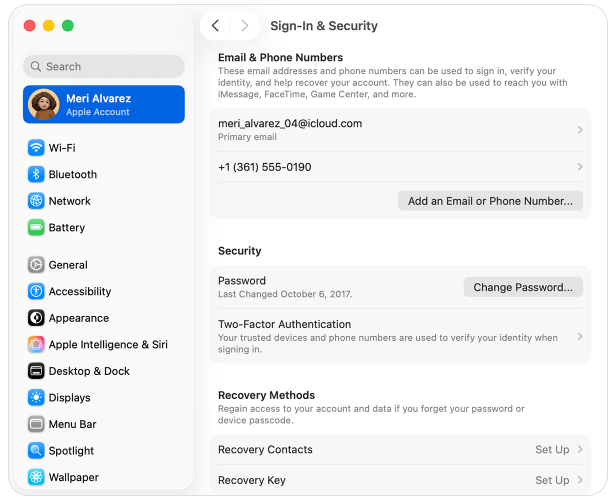The width and height of the screenshot is (614, 500).
Task: Go forward with the right arrow
Action: coord(245,25)
